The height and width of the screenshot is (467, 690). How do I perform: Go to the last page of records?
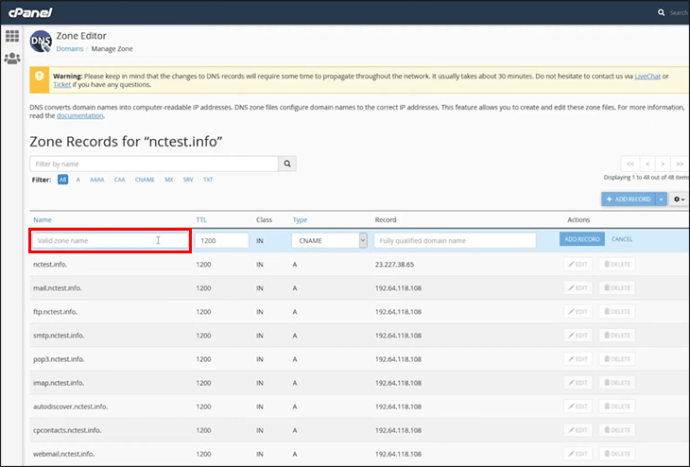click(x=679, y=164)
